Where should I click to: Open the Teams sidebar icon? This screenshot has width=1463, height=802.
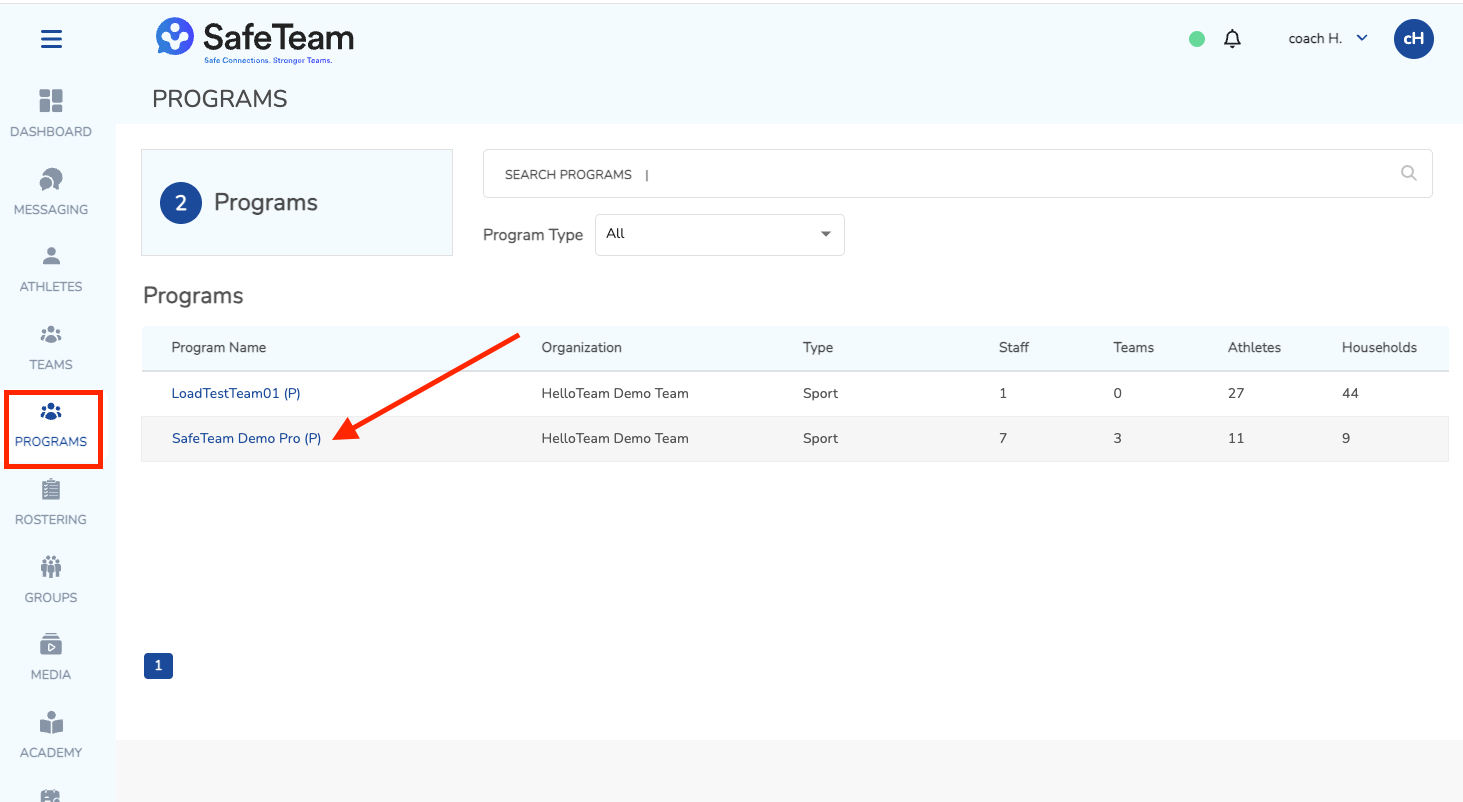pos(51,334)
